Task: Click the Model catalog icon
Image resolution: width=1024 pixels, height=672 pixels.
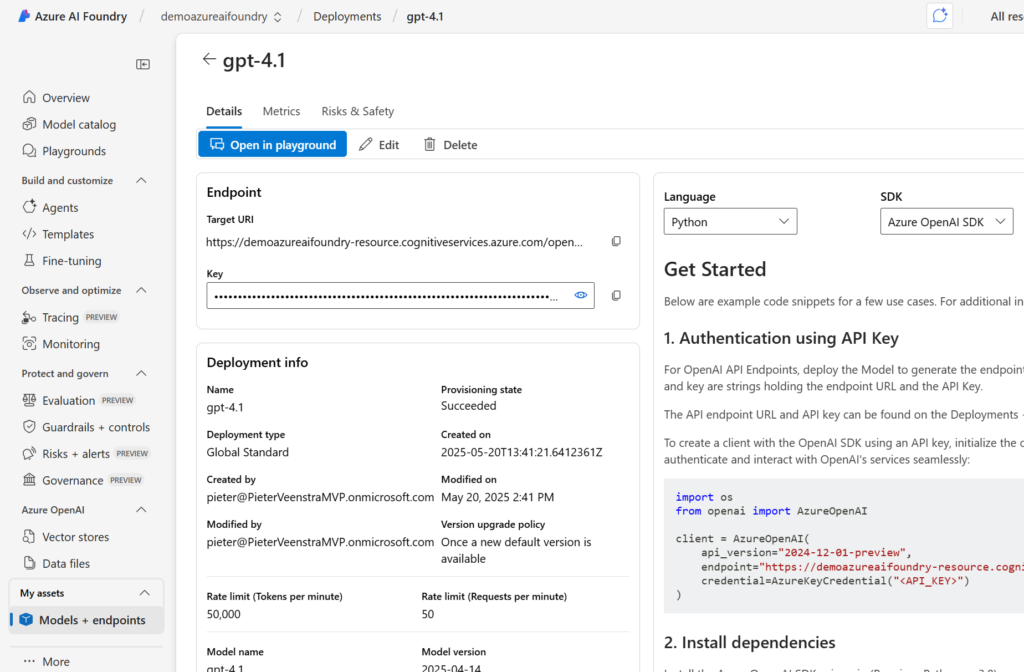Action: (x=29, y=124)
